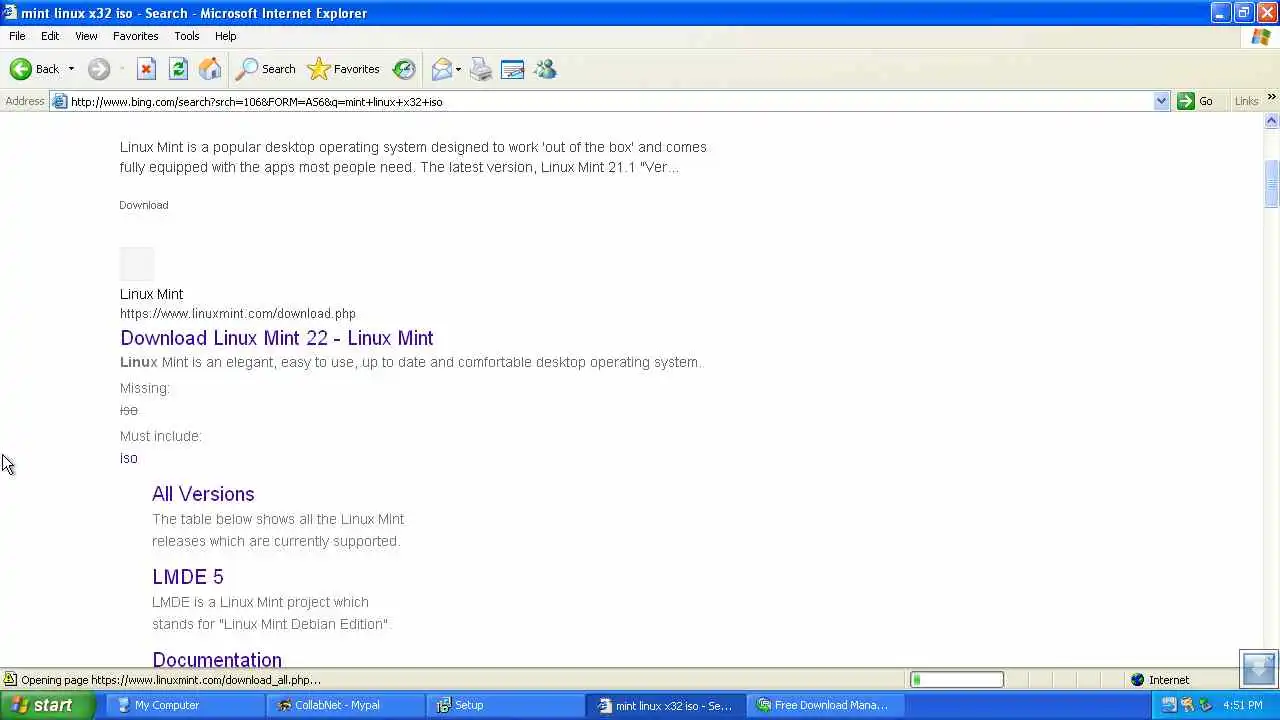The image size is (1280, 720).
Task: Click the Windows Start button
Action: coord(47,705)
